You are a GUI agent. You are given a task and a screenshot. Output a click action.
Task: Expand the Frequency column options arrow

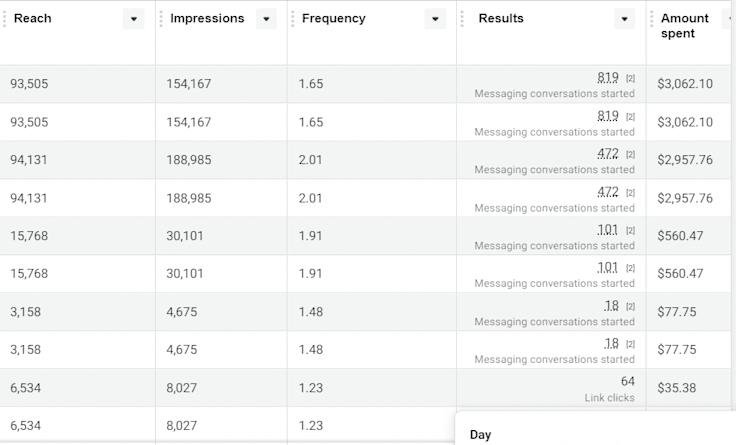pos(435,19)
